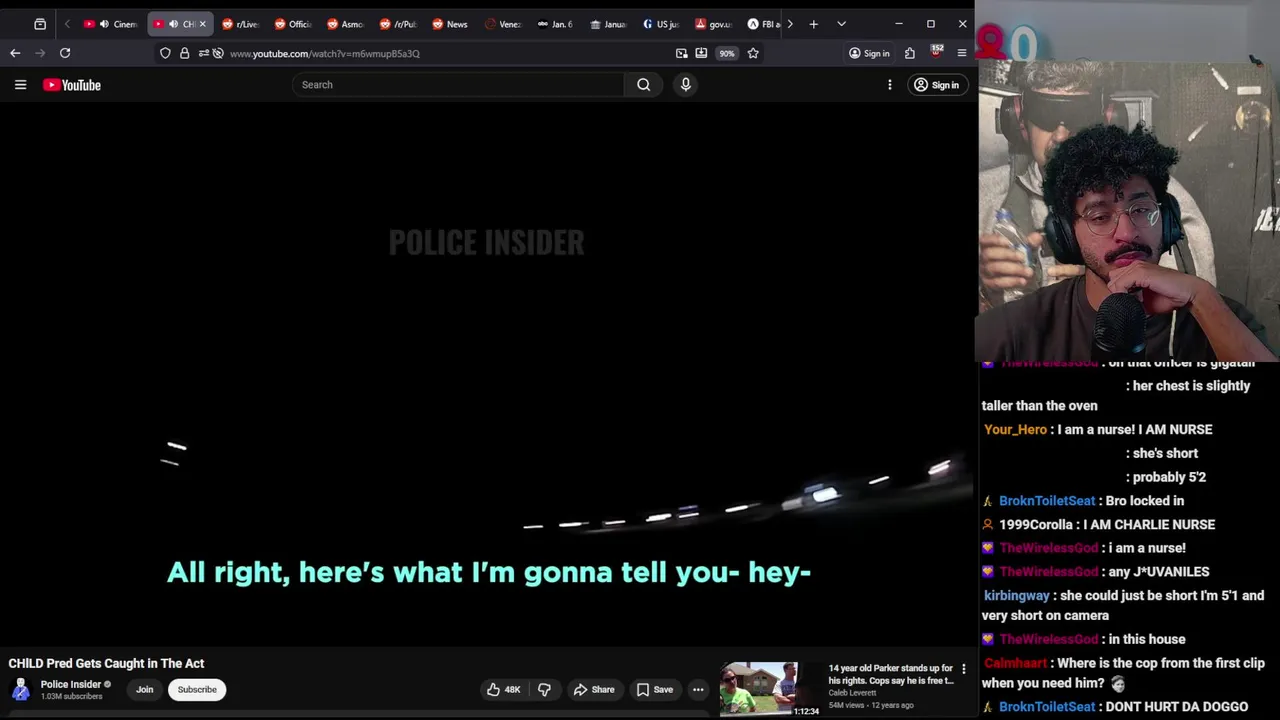The height and width of the screenshot is (720, 1280).
Task: Dislike the video with thumbs-down
Action: pyautogui.click(x=544, y=689)
